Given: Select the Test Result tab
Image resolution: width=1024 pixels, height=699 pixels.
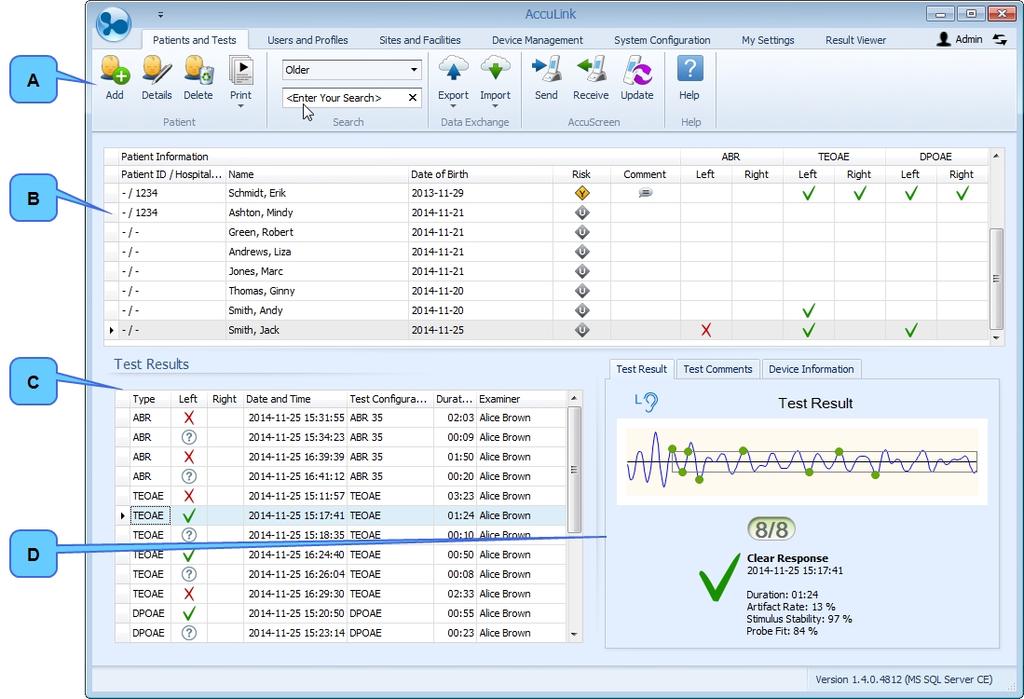Looking at the screenshot, I should pyautogui.click(x=641, y=369).
